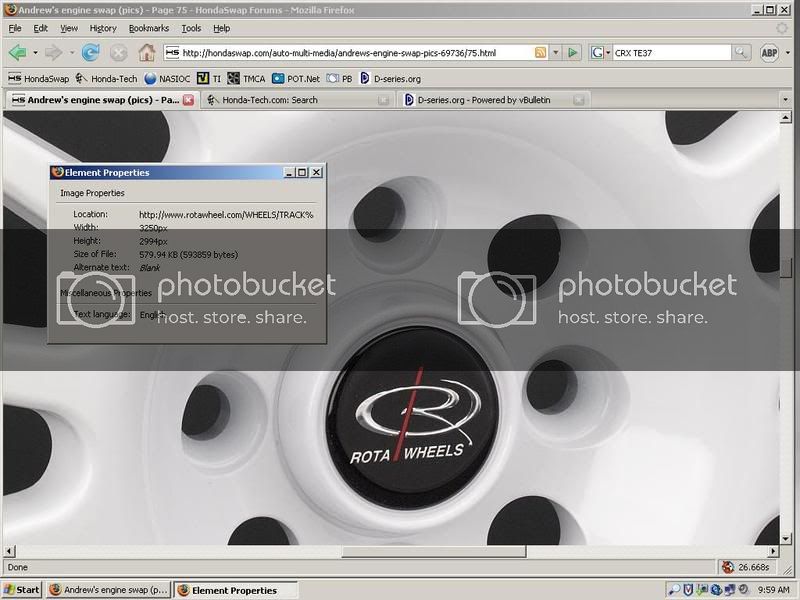Click the greyed-out Stop button
The height and width of the screenshot is (600, 800).
point(118,53)
